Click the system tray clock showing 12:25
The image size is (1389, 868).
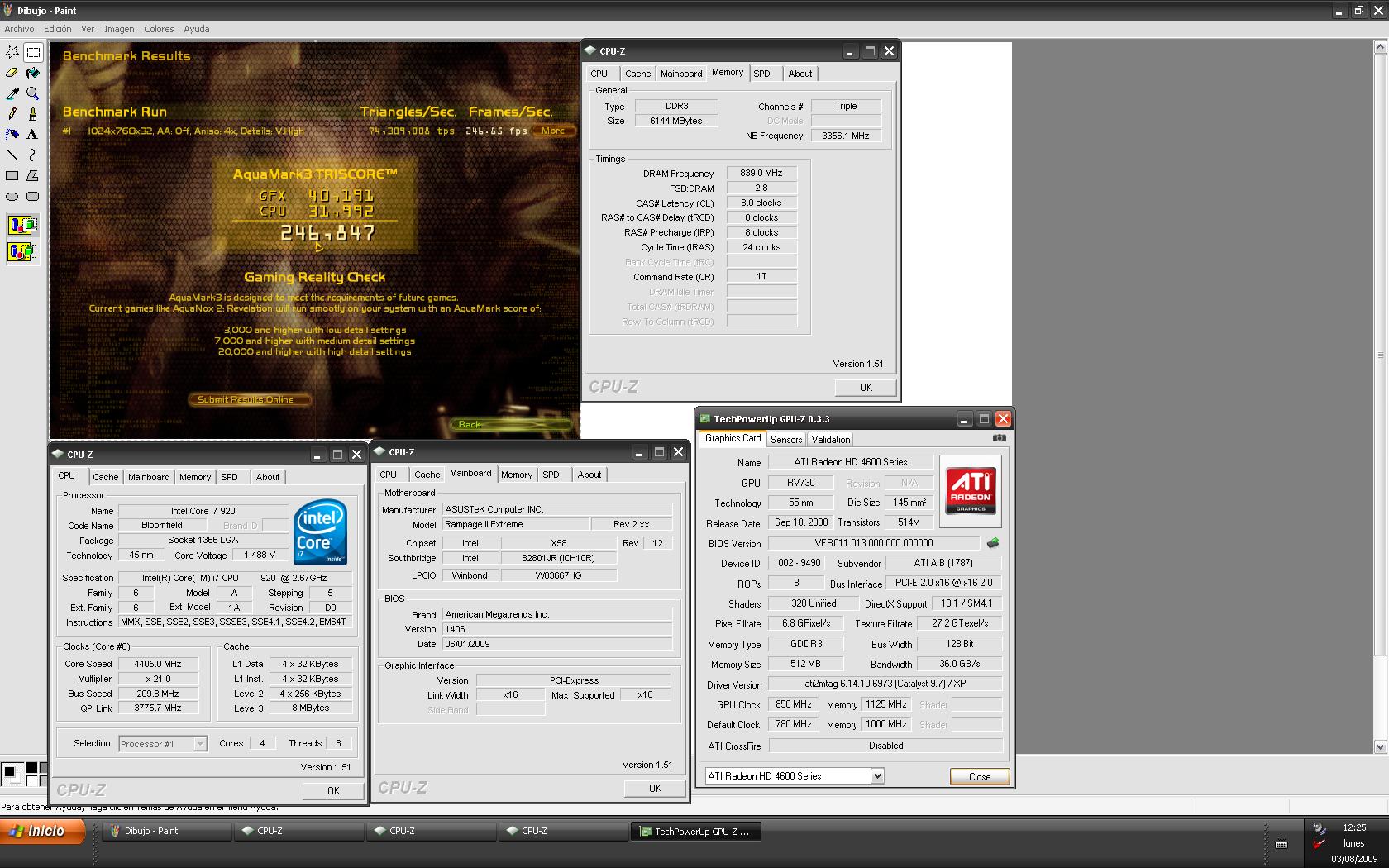click(x=1354, y=827)
